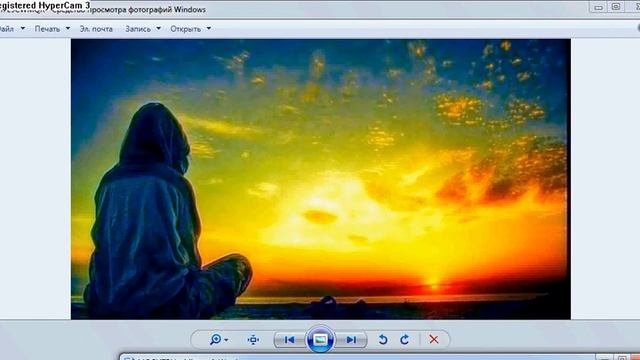Delete the photo with red X
640x360 pixels.
coord(434,340)
